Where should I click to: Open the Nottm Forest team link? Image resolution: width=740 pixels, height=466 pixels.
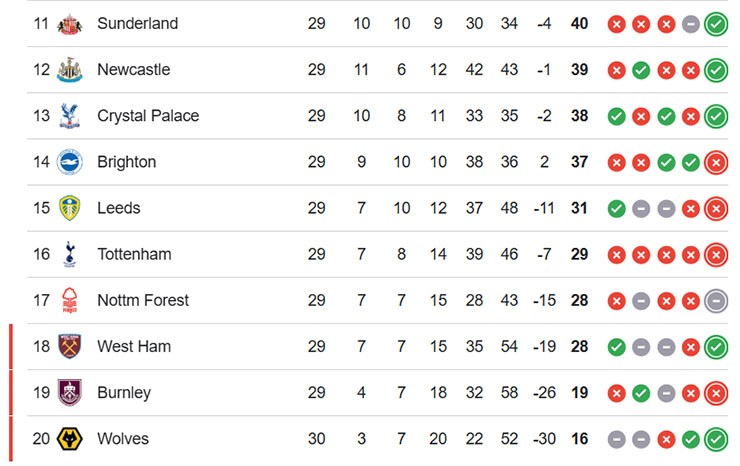(x=143, y=300)
